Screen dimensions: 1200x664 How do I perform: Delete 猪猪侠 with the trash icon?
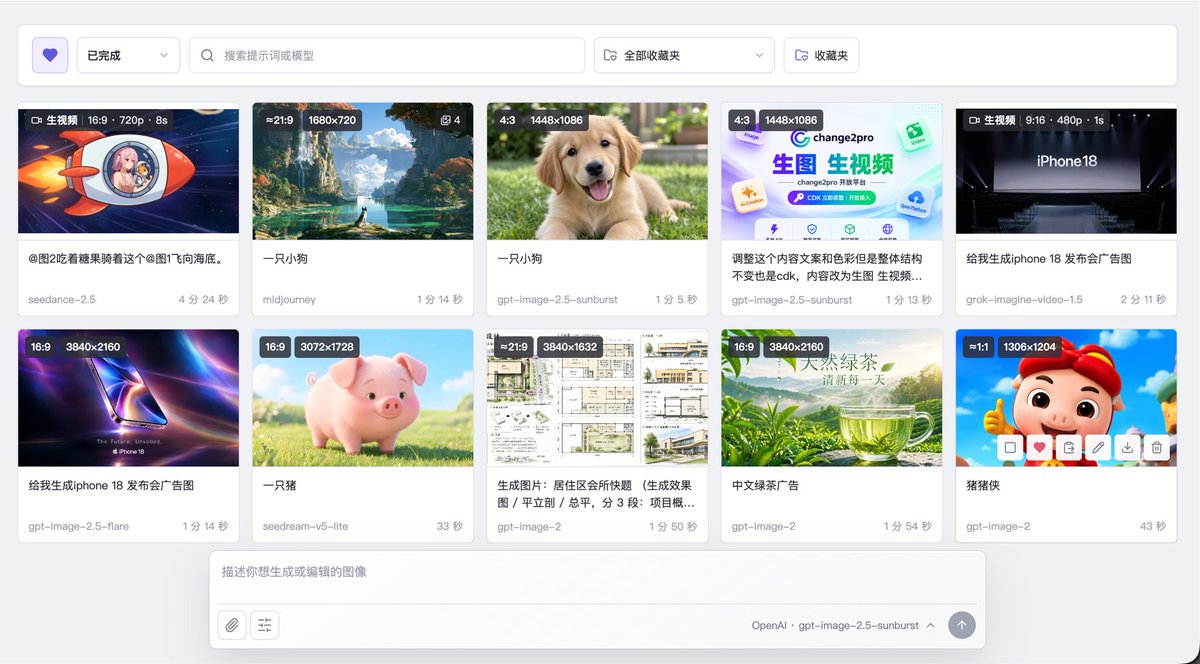click(x=1157, y=448)
